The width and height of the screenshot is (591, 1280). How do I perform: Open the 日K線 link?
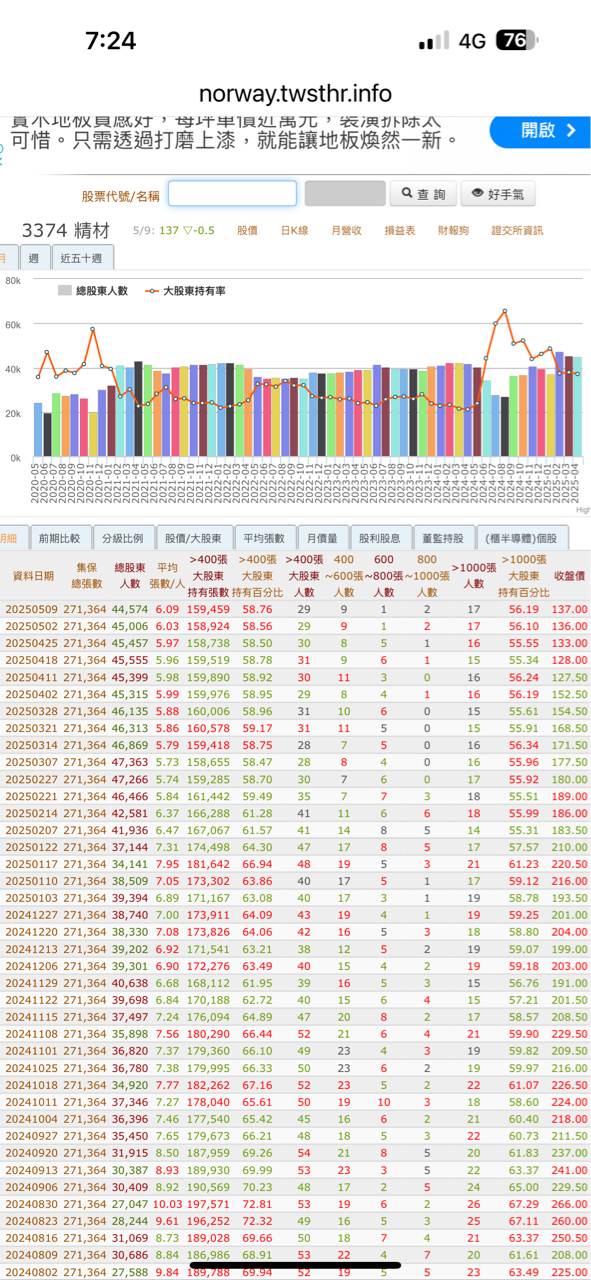coord(294,231)
